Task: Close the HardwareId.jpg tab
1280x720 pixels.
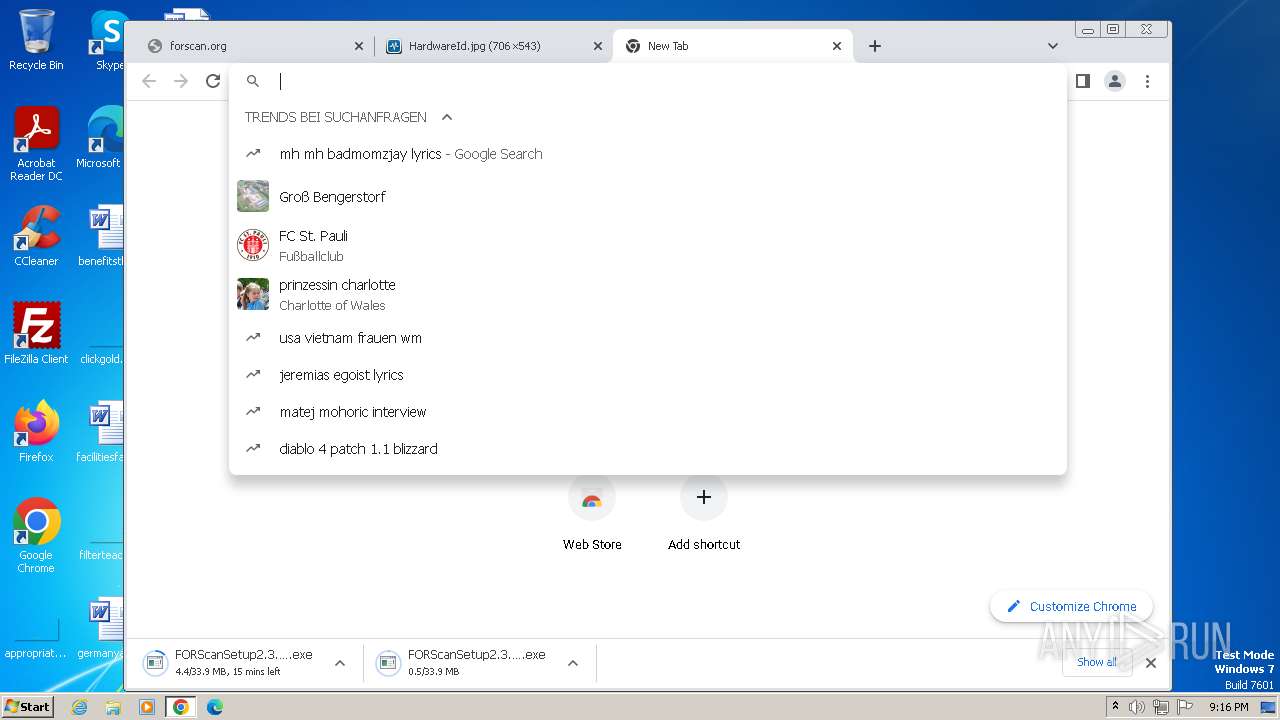Action: 598,46
